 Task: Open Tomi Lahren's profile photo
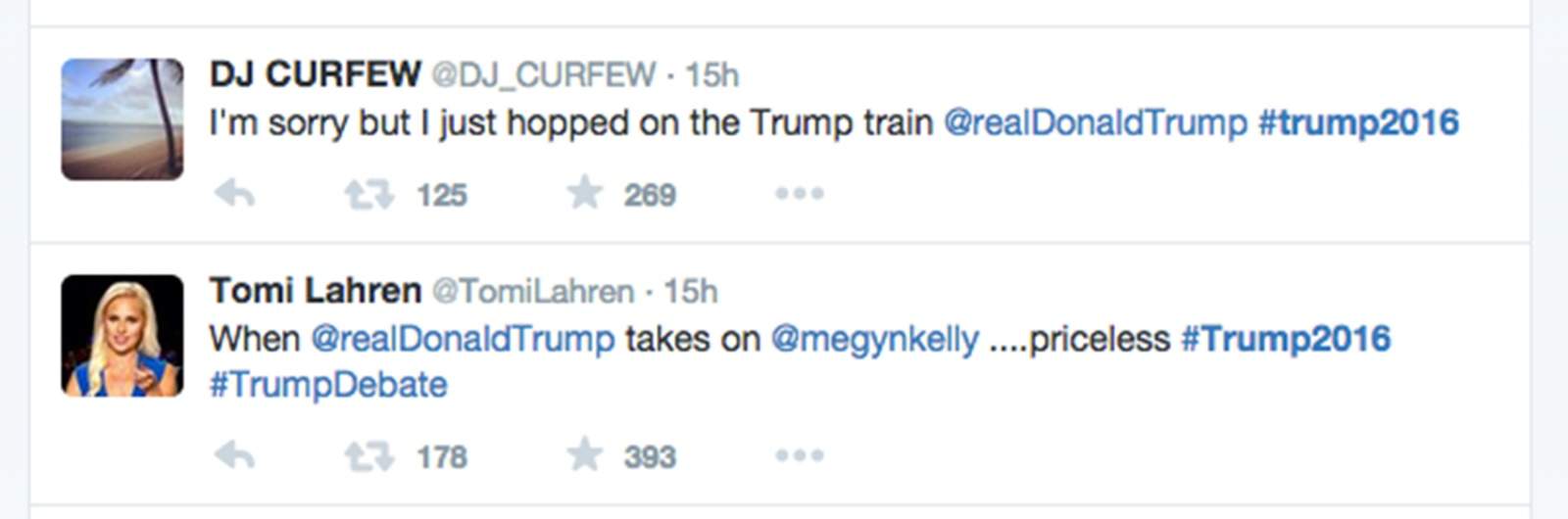point(122,336)
